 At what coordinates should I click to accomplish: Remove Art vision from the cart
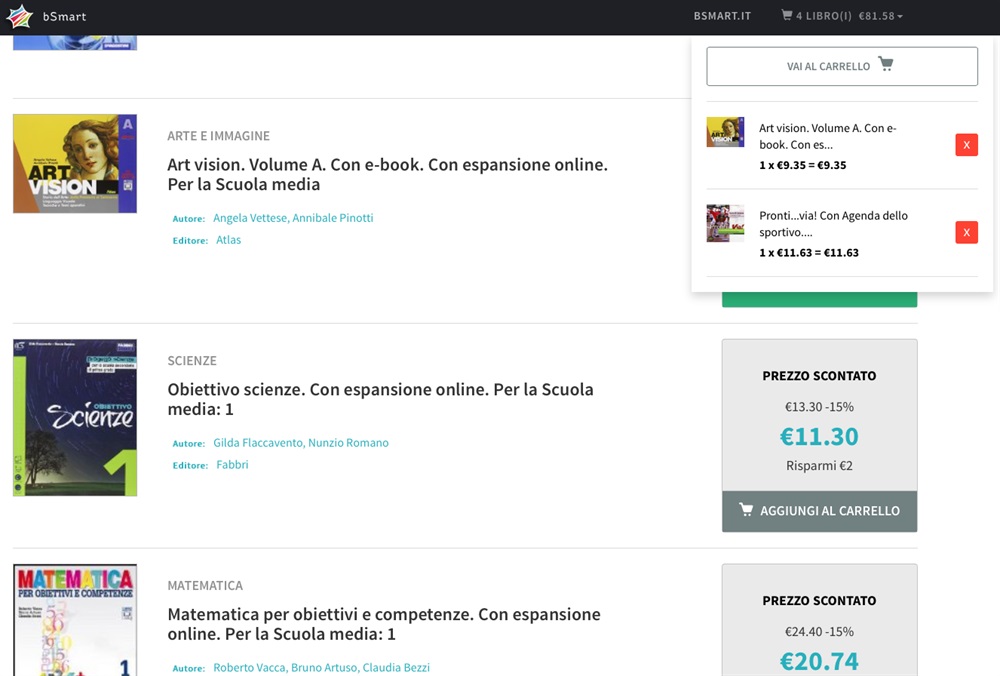point(966,145)
